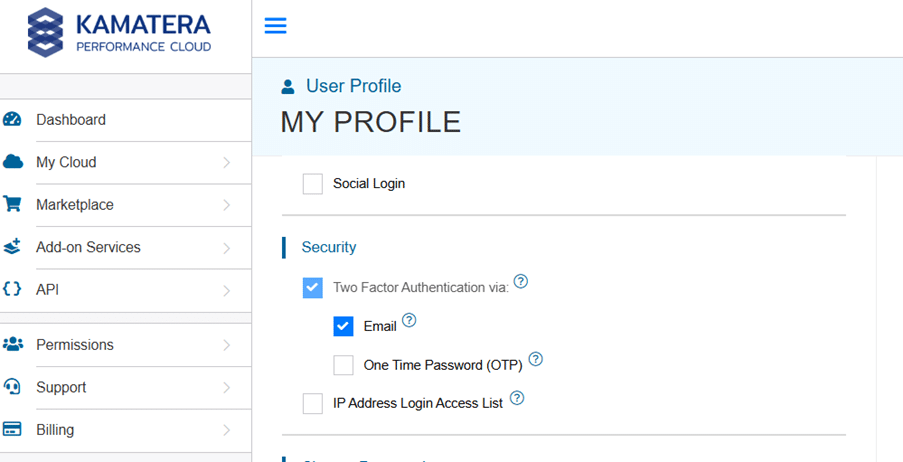The image size is (903, 462).
Task: Click help icon next to Email option
Action: tap(408, 321)
